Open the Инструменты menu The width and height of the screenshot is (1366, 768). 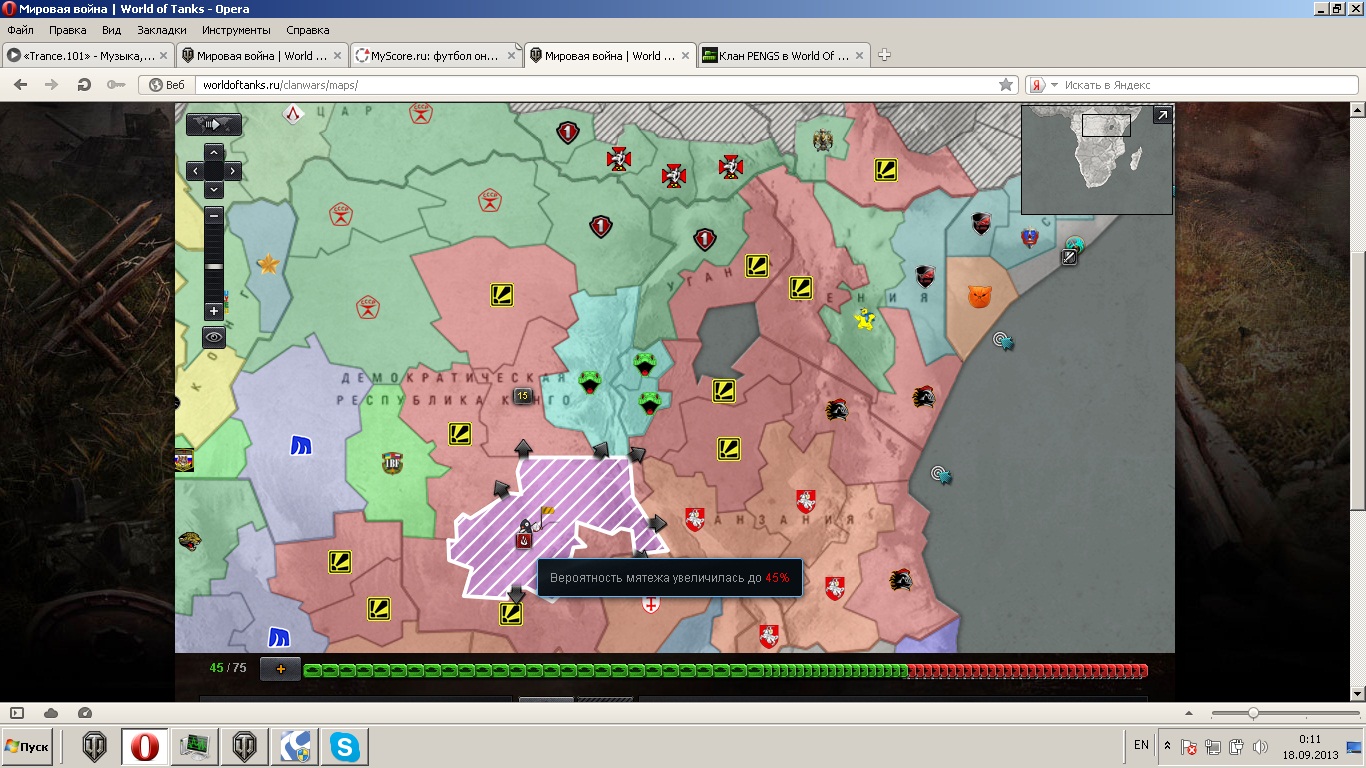coord(236,30)
